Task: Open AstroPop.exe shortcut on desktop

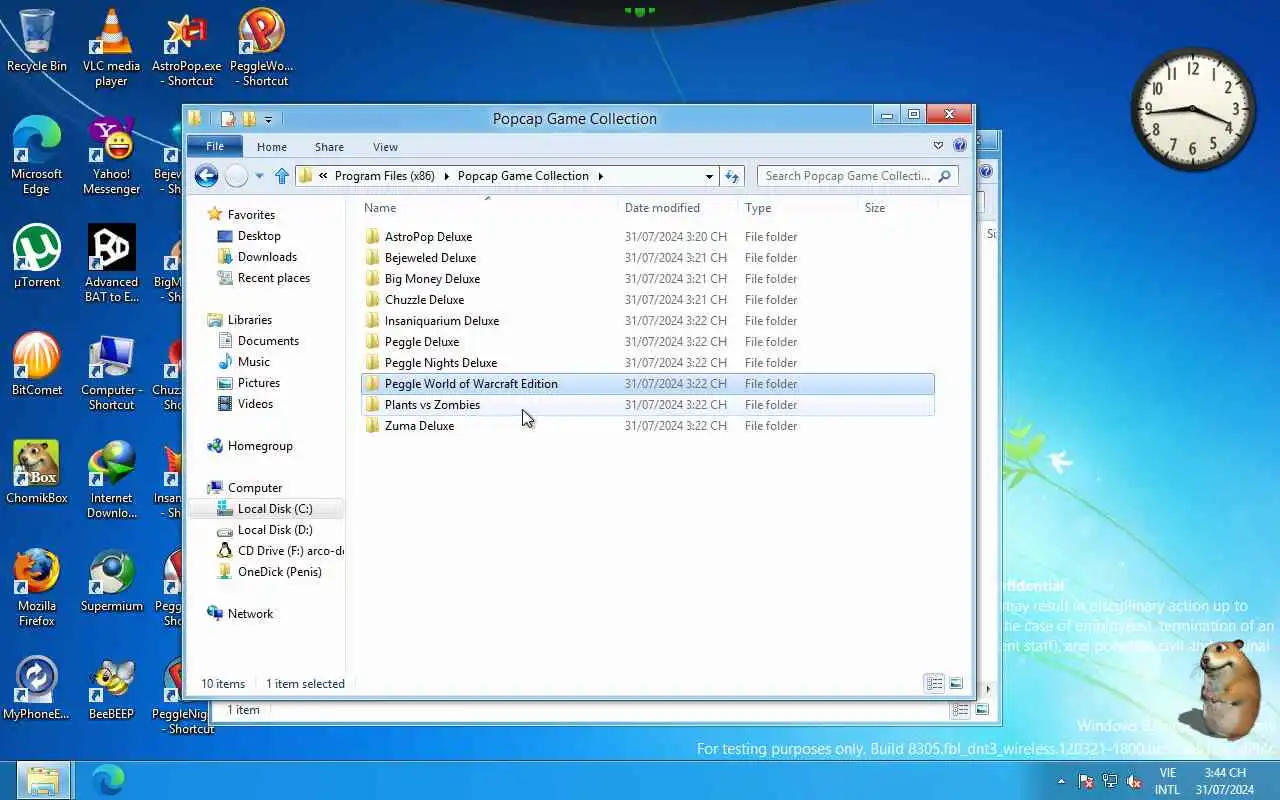Action: tap(186, 48)
